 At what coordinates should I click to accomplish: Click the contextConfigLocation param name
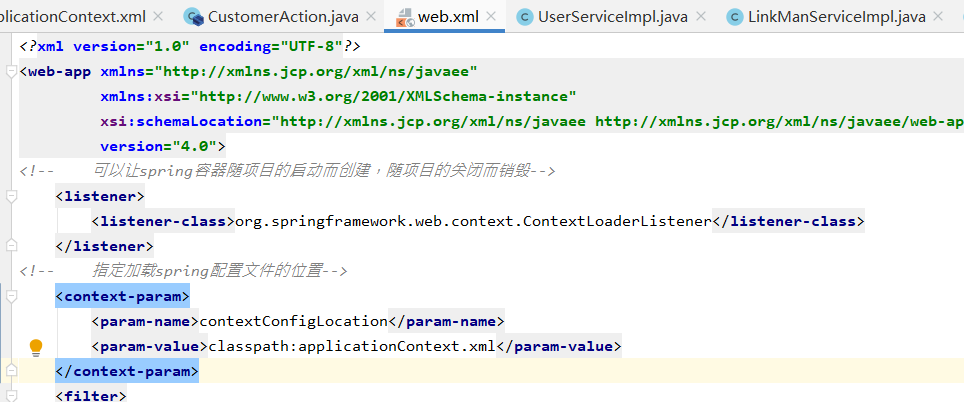[294, 321]
